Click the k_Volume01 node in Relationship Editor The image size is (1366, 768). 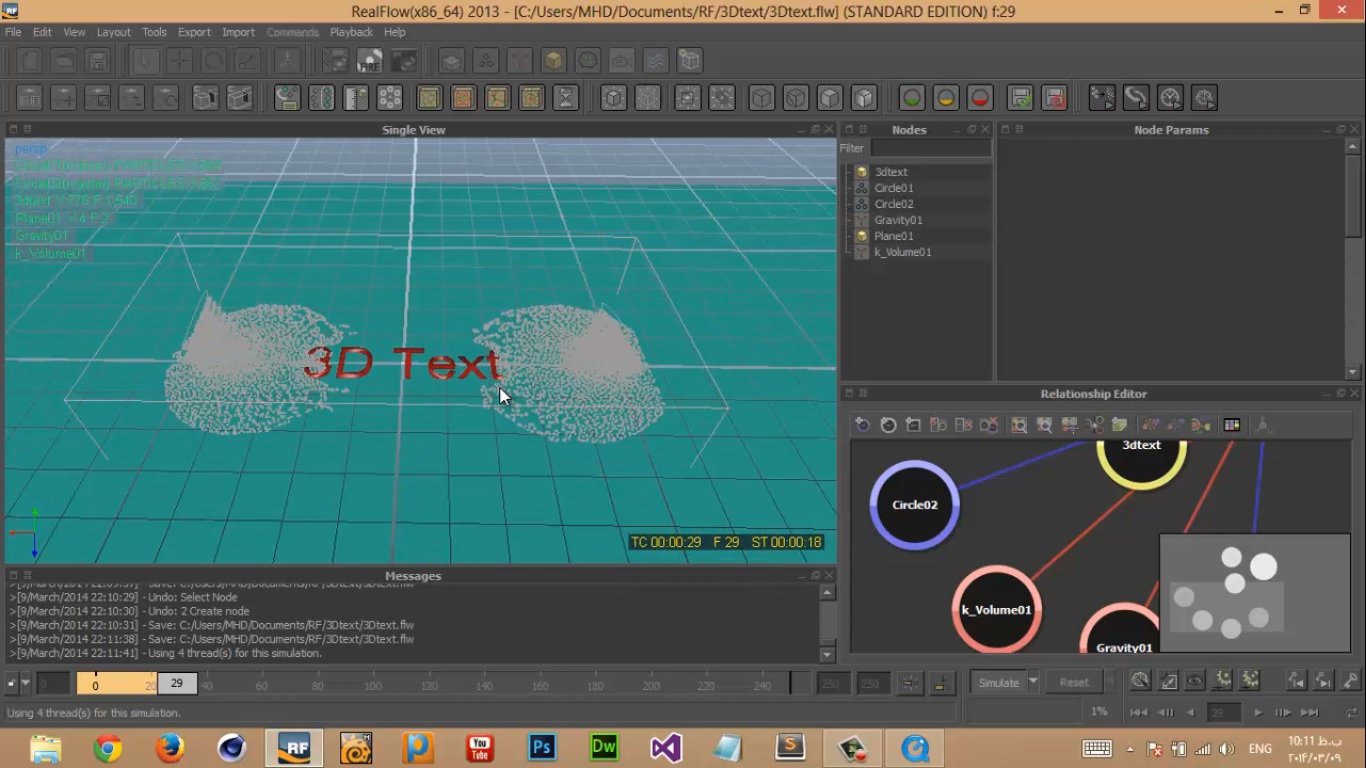tap(996, 609)
